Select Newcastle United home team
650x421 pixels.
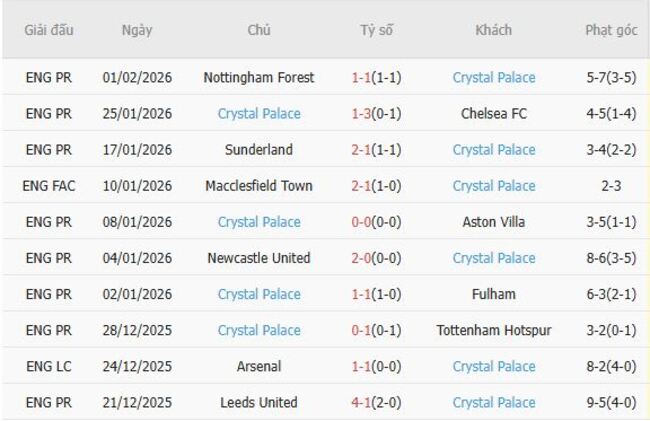pyautogui.click(x=259, y=258)
